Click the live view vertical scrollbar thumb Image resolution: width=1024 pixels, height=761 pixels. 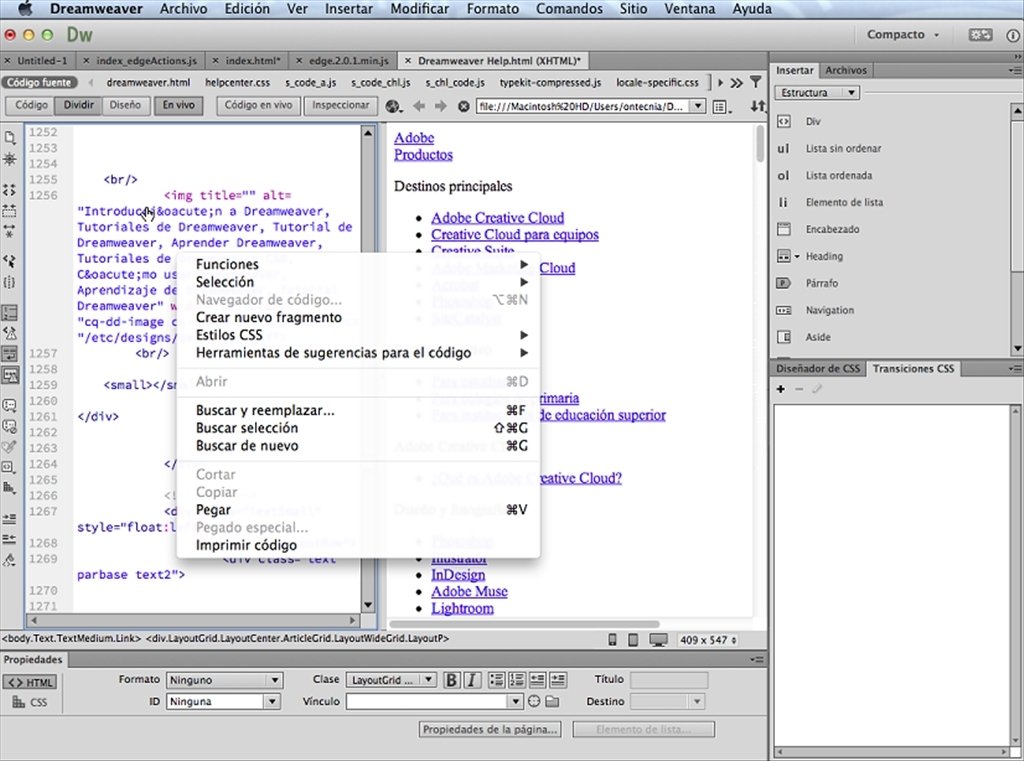[x=760, y=144]
